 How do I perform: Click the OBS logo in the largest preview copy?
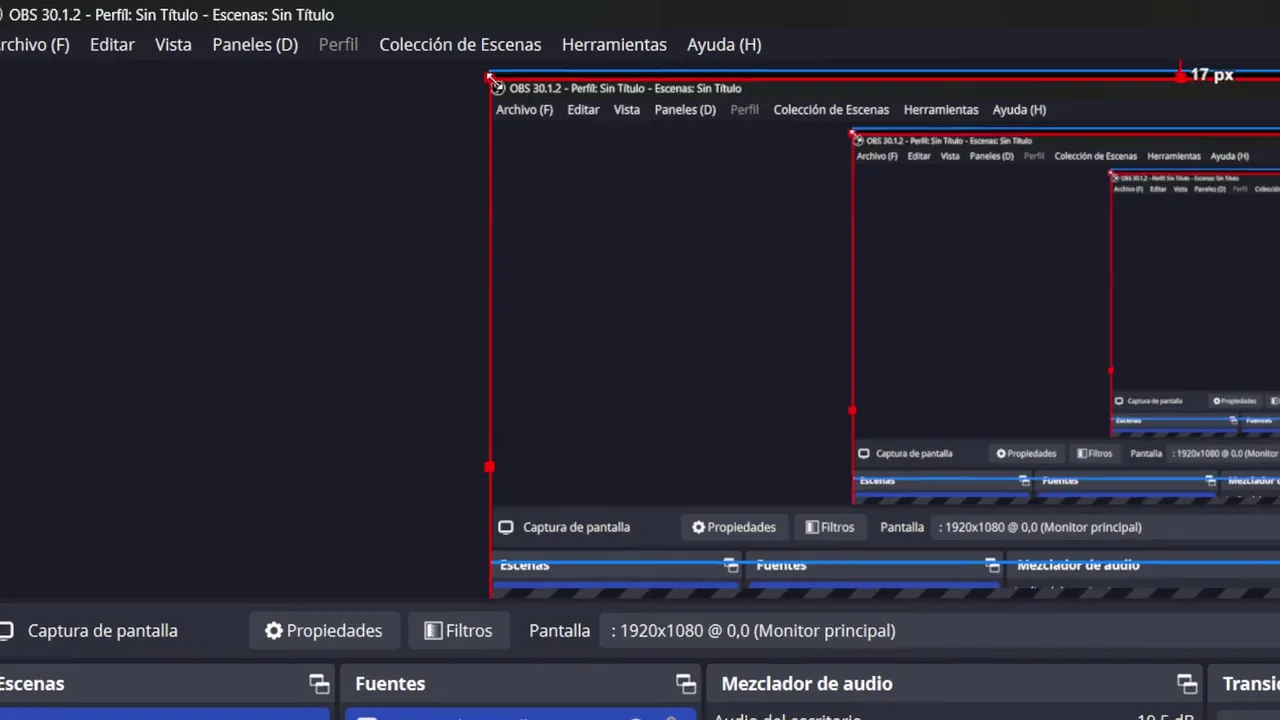click(x=498, y=88)
